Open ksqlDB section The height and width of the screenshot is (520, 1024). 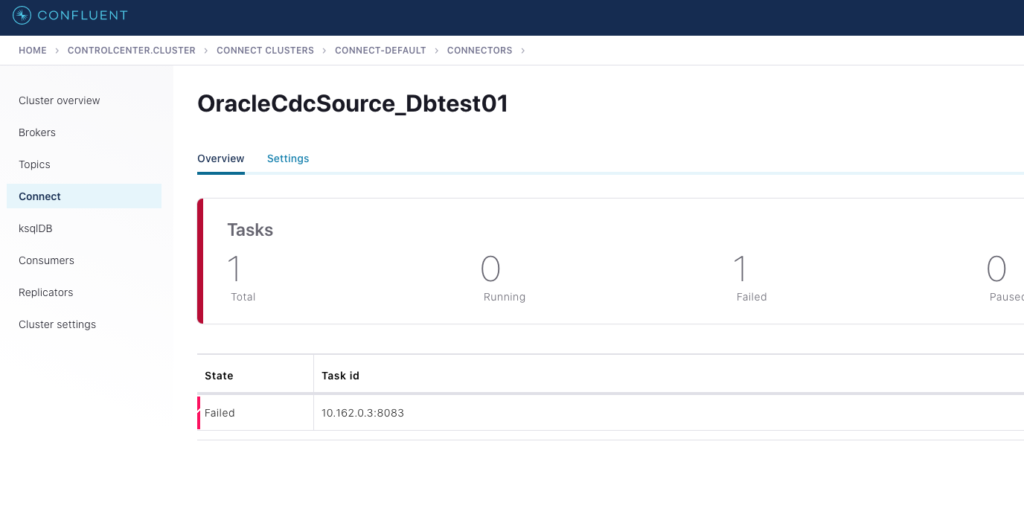[x=35, y=229]
